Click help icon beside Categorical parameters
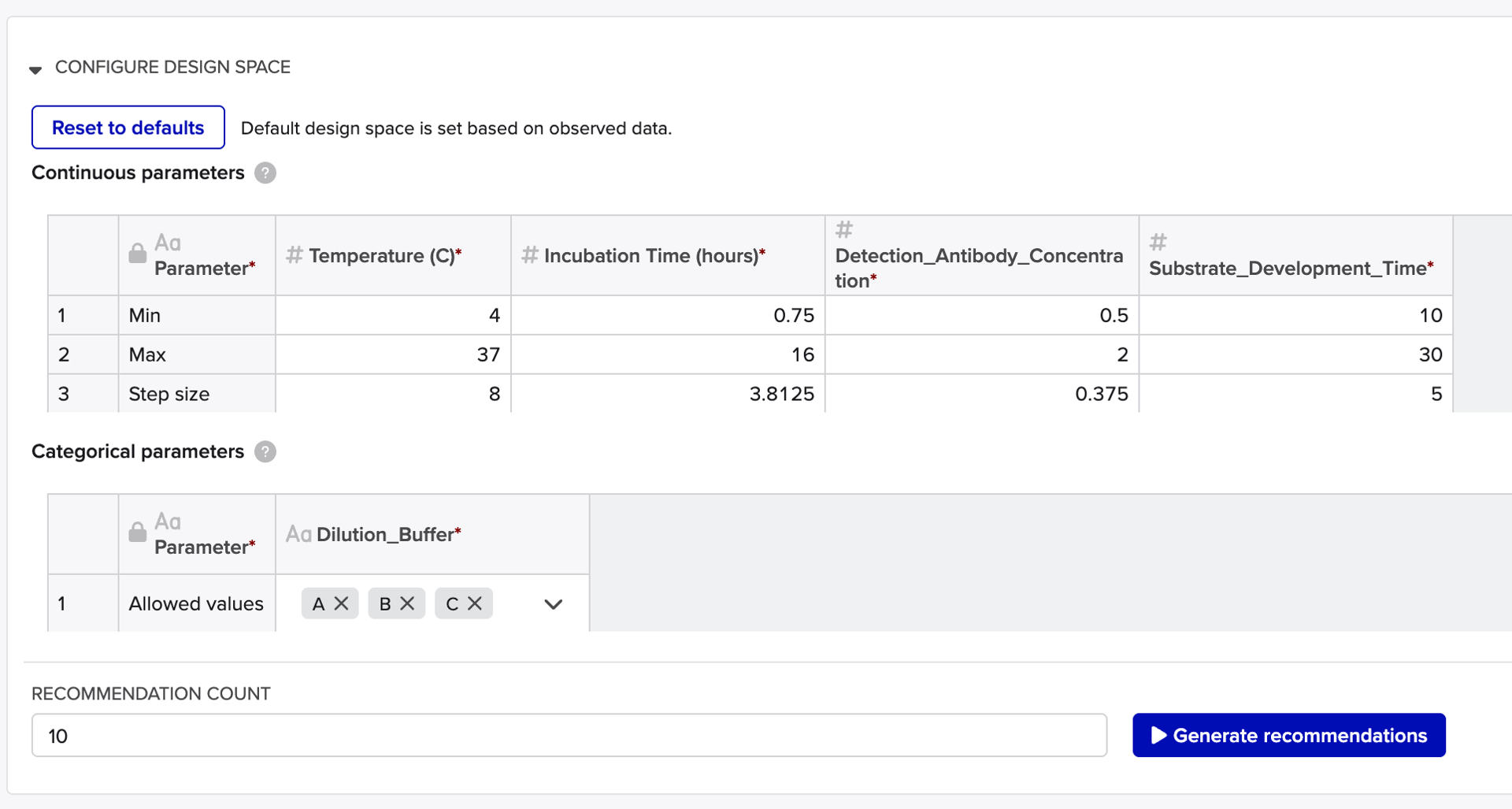The image size is (1512, 809). (x=265, y=451)
